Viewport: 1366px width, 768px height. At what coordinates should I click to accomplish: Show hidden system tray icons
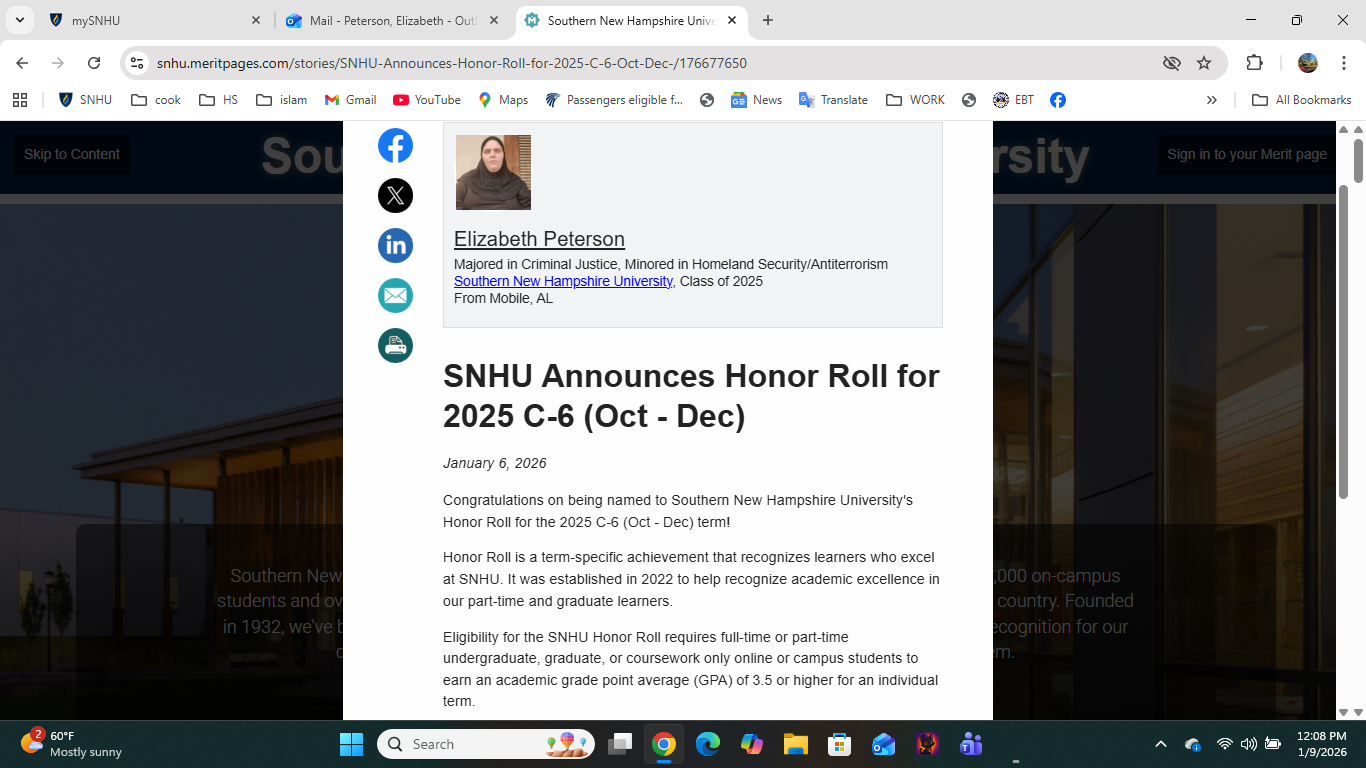(x=1161, y=744)
